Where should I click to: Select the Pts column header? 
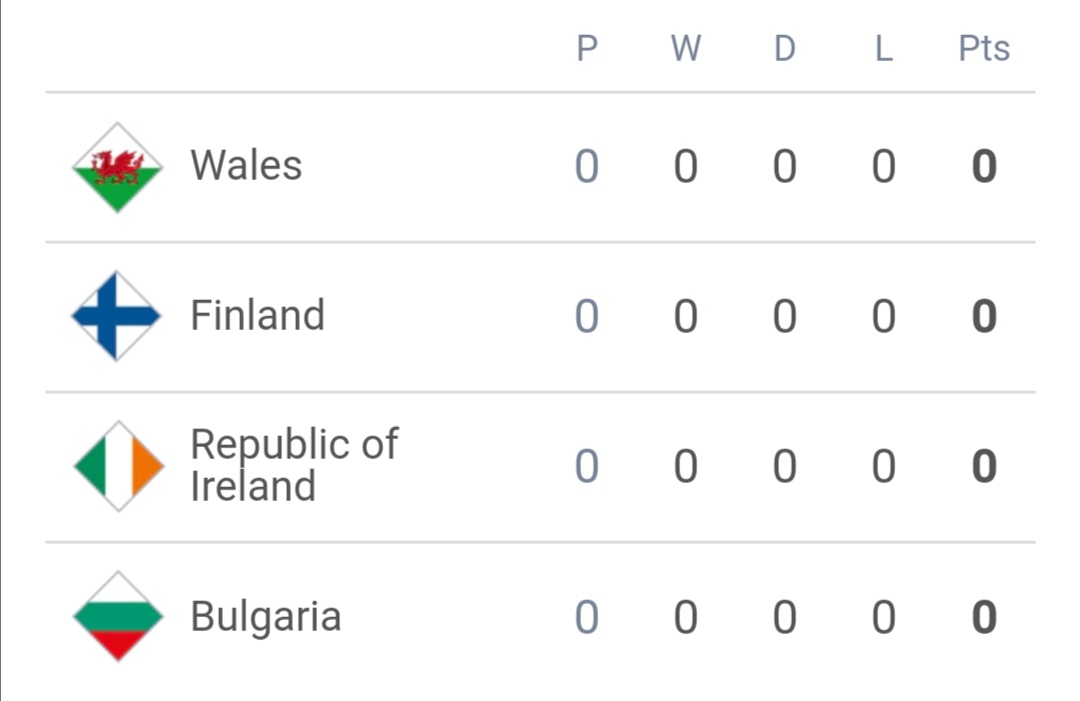point(984,49)
